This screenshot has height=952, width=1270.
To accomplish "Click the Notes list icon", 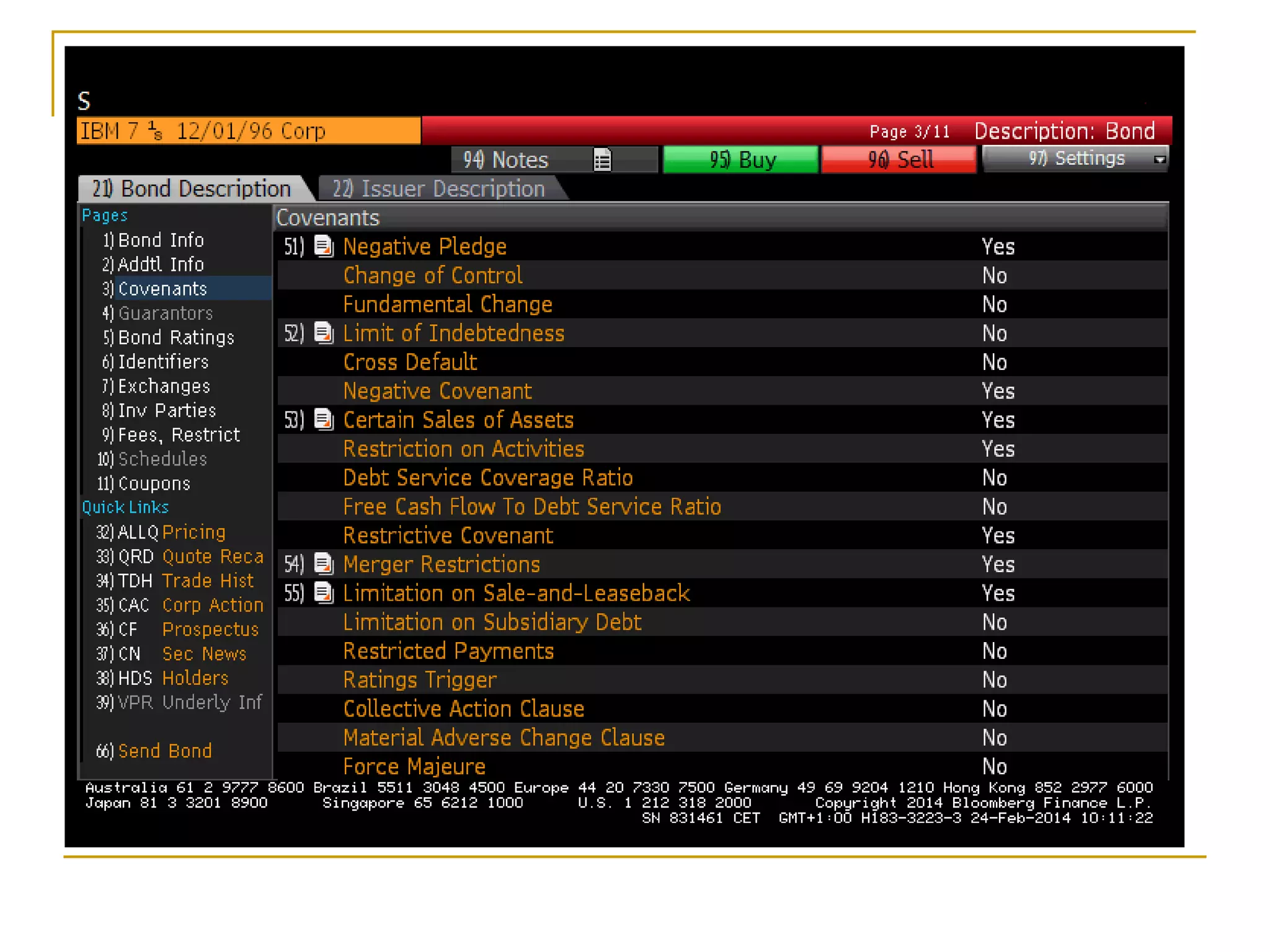I will tap(602, 160).
